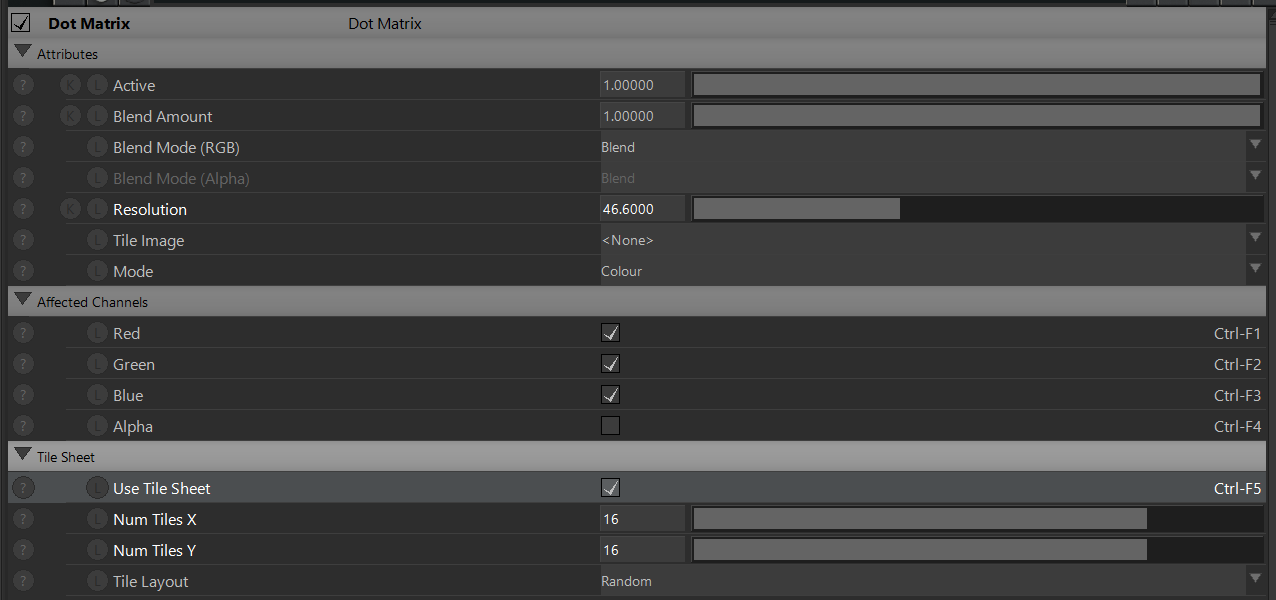Adjust the Blend Amount slider bar
This screenshot has width=1276, height=600.
[977, 116]
